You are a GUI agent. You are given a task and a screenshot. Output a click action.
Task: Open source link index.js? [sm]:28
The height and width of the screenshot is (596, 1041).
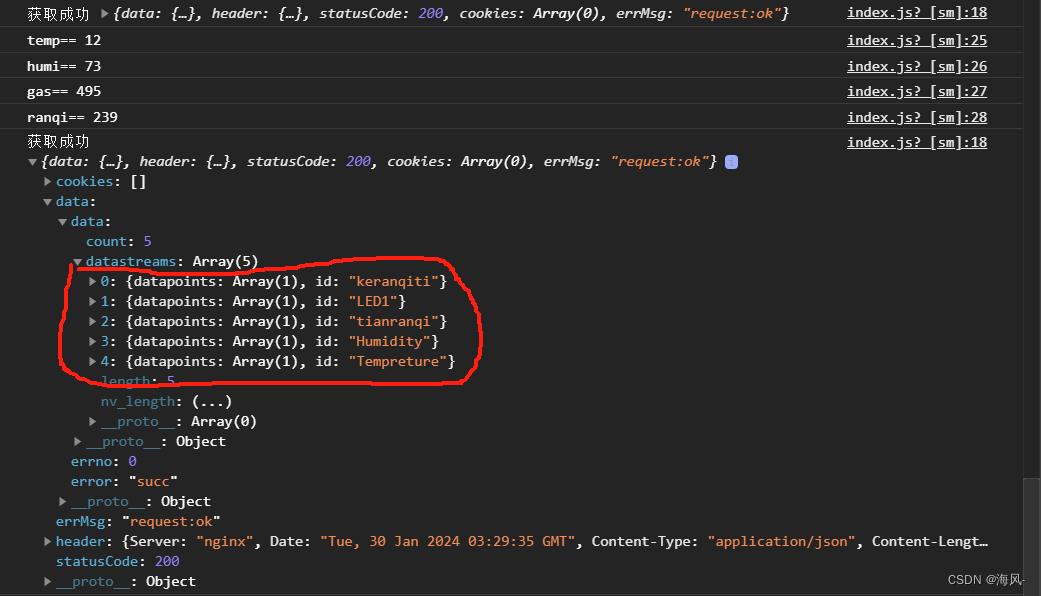[x=916, y=117]
